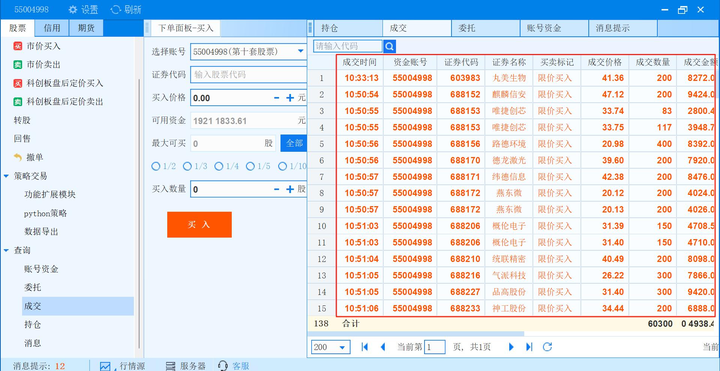This screenshot has width=720, height=371.
Task: Decrease 买入数量 with minus button
Action: [x=276, y=189]
